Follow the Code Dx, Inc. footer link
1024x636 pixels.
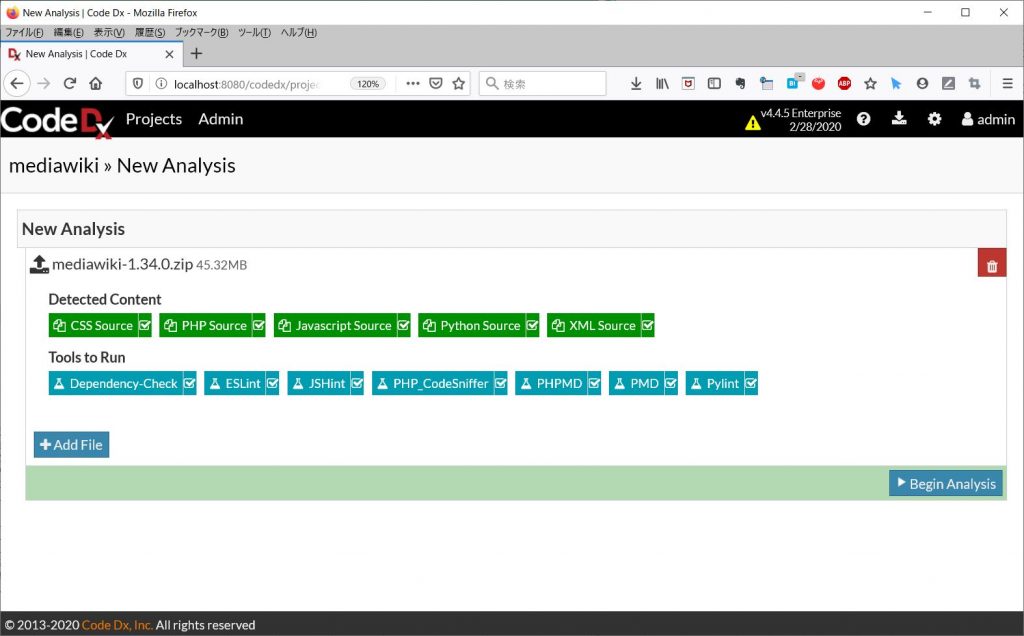coord(117,625)
